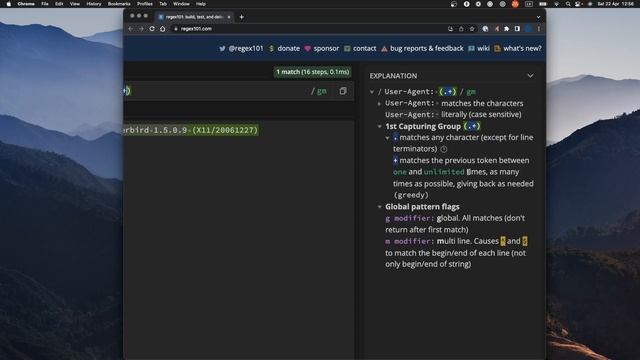The image size is (640, 360).
Task: Copy the regex to clipboard icon
Action: [x=343, y=91]
